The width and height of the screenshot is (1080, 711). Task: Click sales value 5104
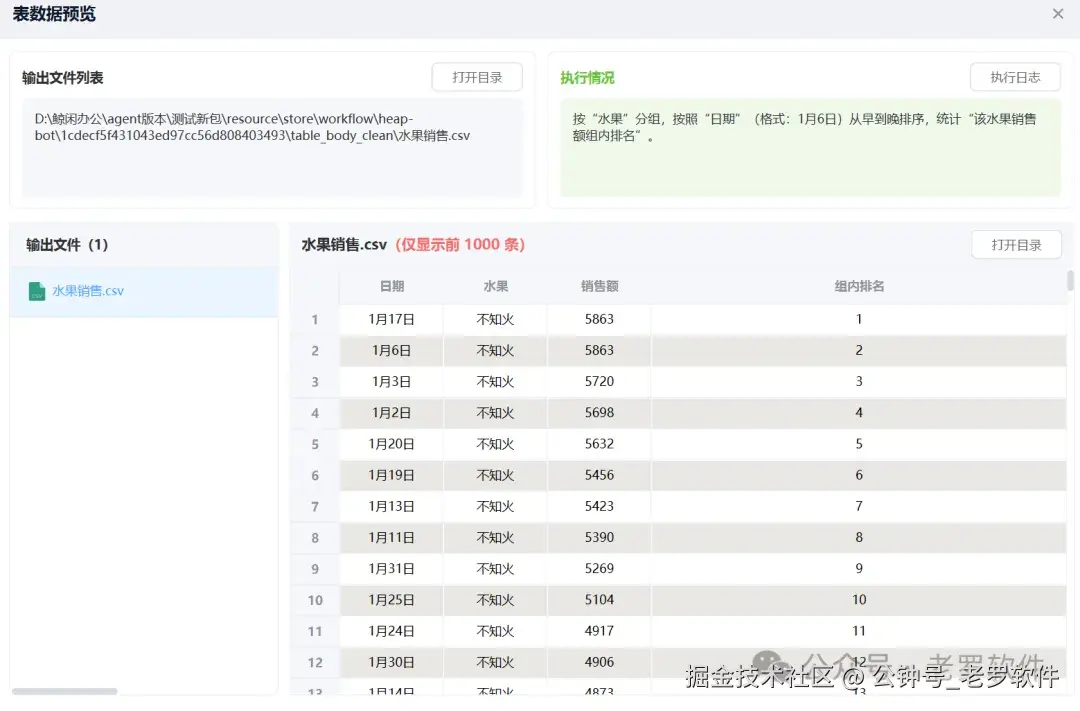pyautogui.click(x=599, y=600)
